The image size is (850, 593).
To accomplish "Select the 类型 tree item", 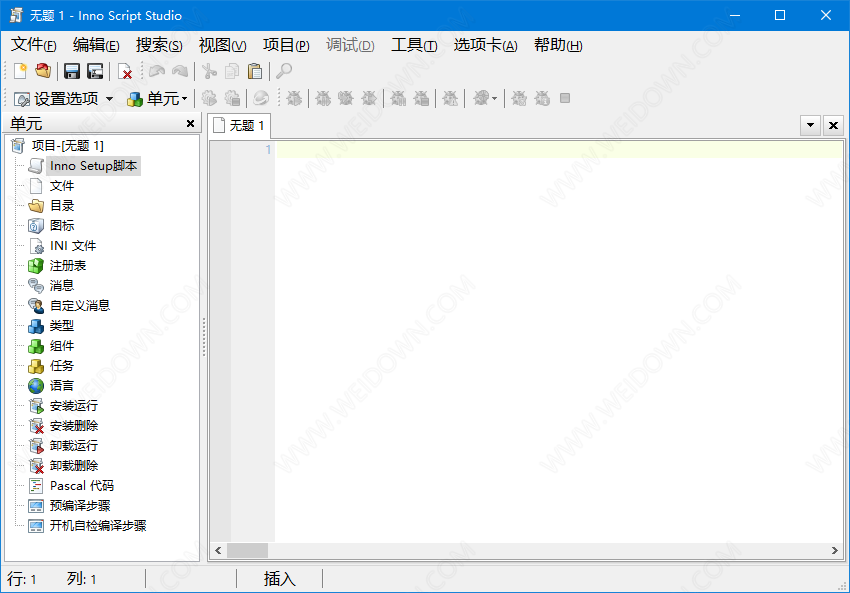I will pyautogui.click(x=62, y=326).
